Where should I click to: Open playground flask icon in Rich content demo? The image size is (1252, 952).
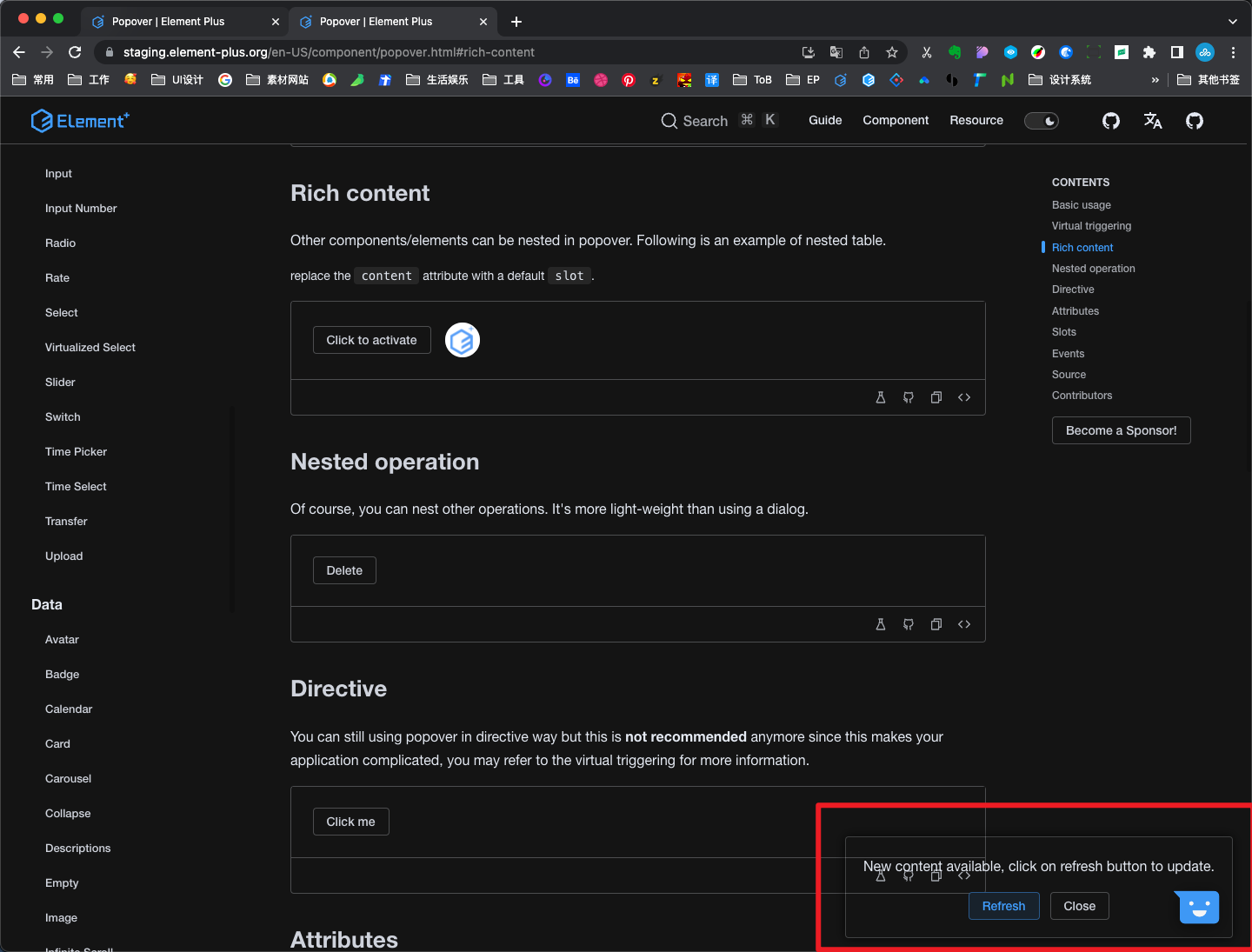coord(881,397)
